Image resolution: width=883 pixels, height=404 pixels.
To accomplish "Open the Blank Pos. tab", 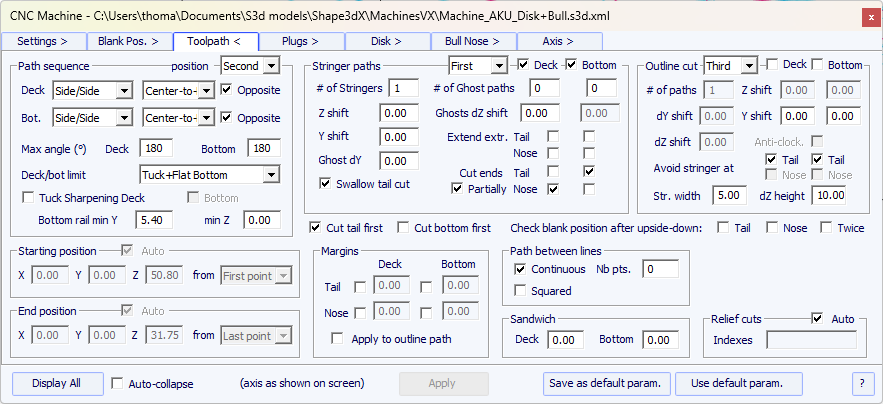I will pyautogui.click(x=129, y=41).
